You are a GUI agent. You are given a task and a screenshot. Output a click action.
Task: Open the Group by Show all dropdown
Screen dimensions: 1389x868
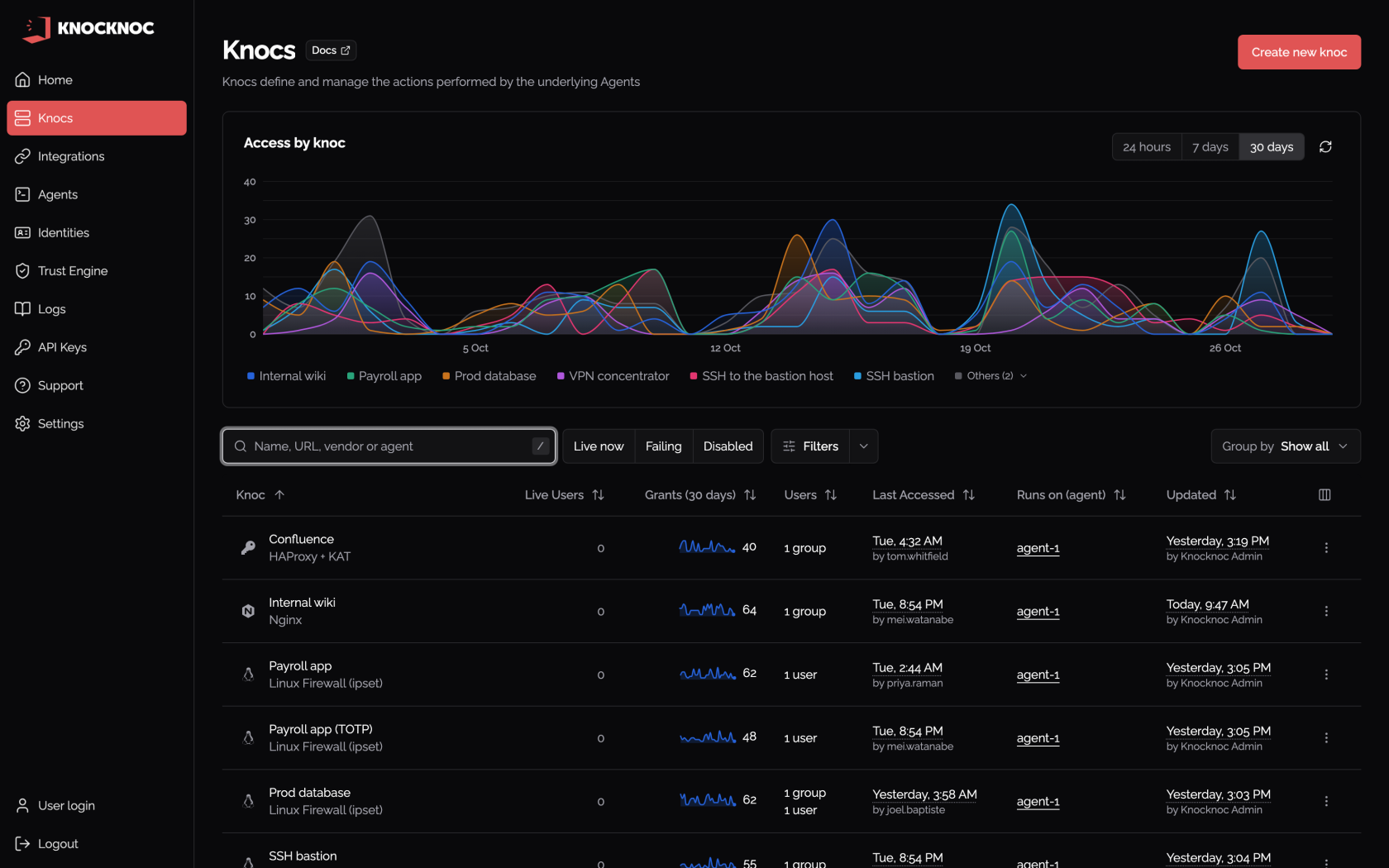click(1286, 446)
